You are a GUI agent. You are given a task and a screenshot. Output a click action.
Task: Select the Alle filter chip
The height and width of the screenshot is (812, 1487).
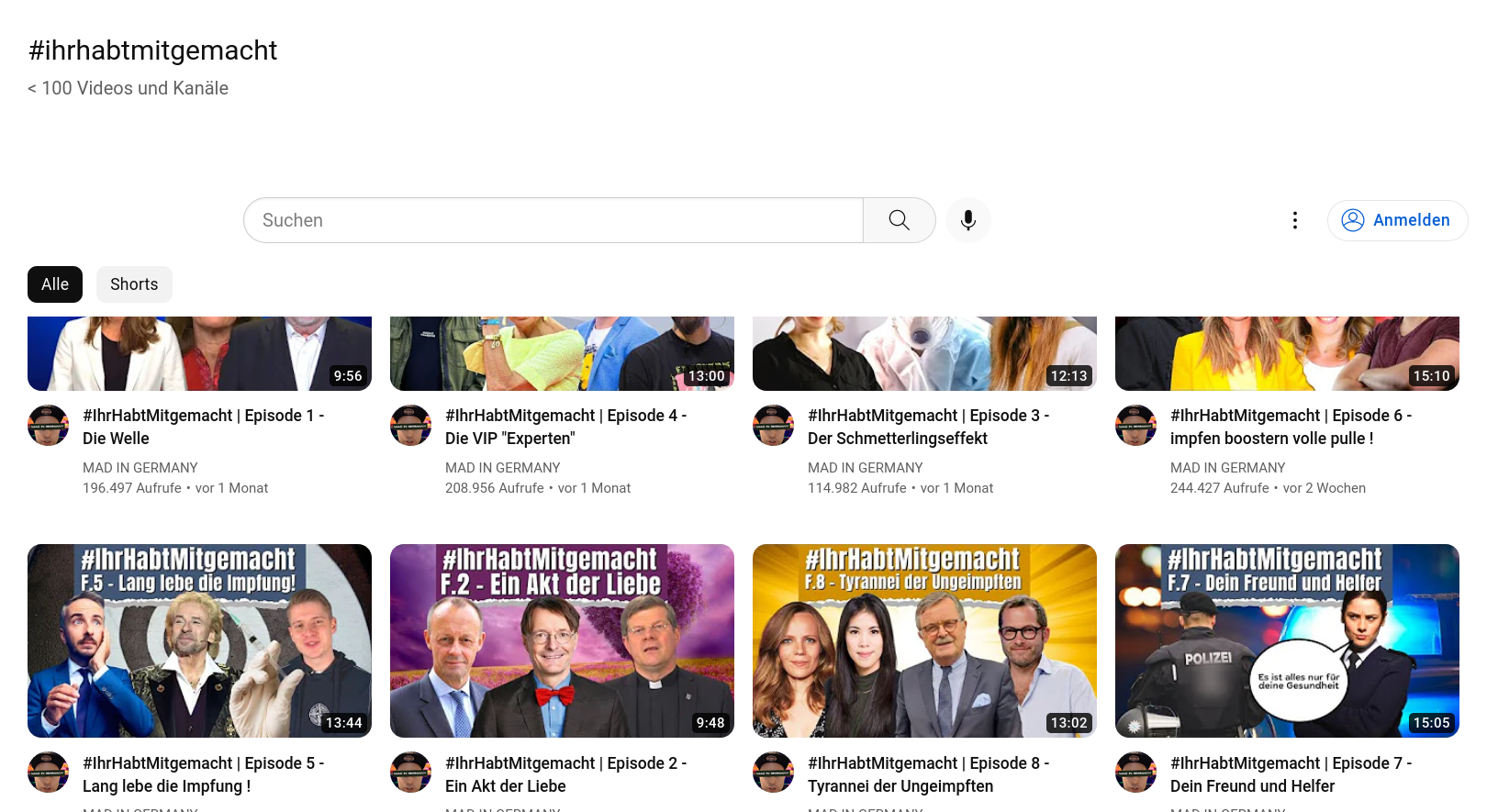tap(55, 284)
